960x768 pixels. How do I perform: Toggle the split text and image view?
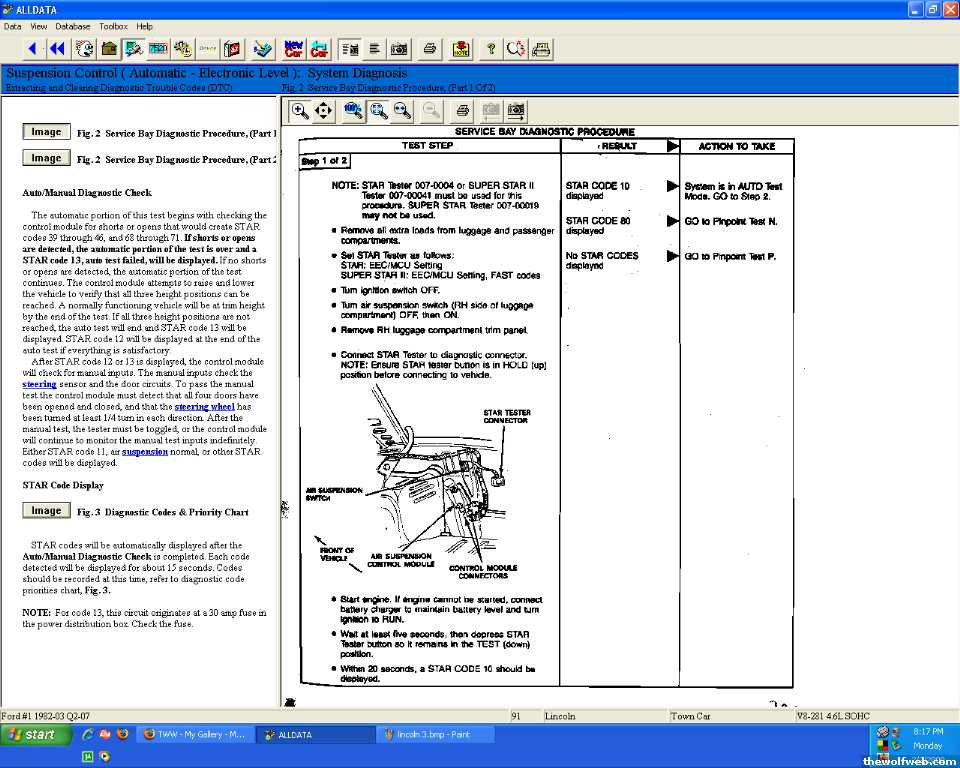[x=350, y=48]
